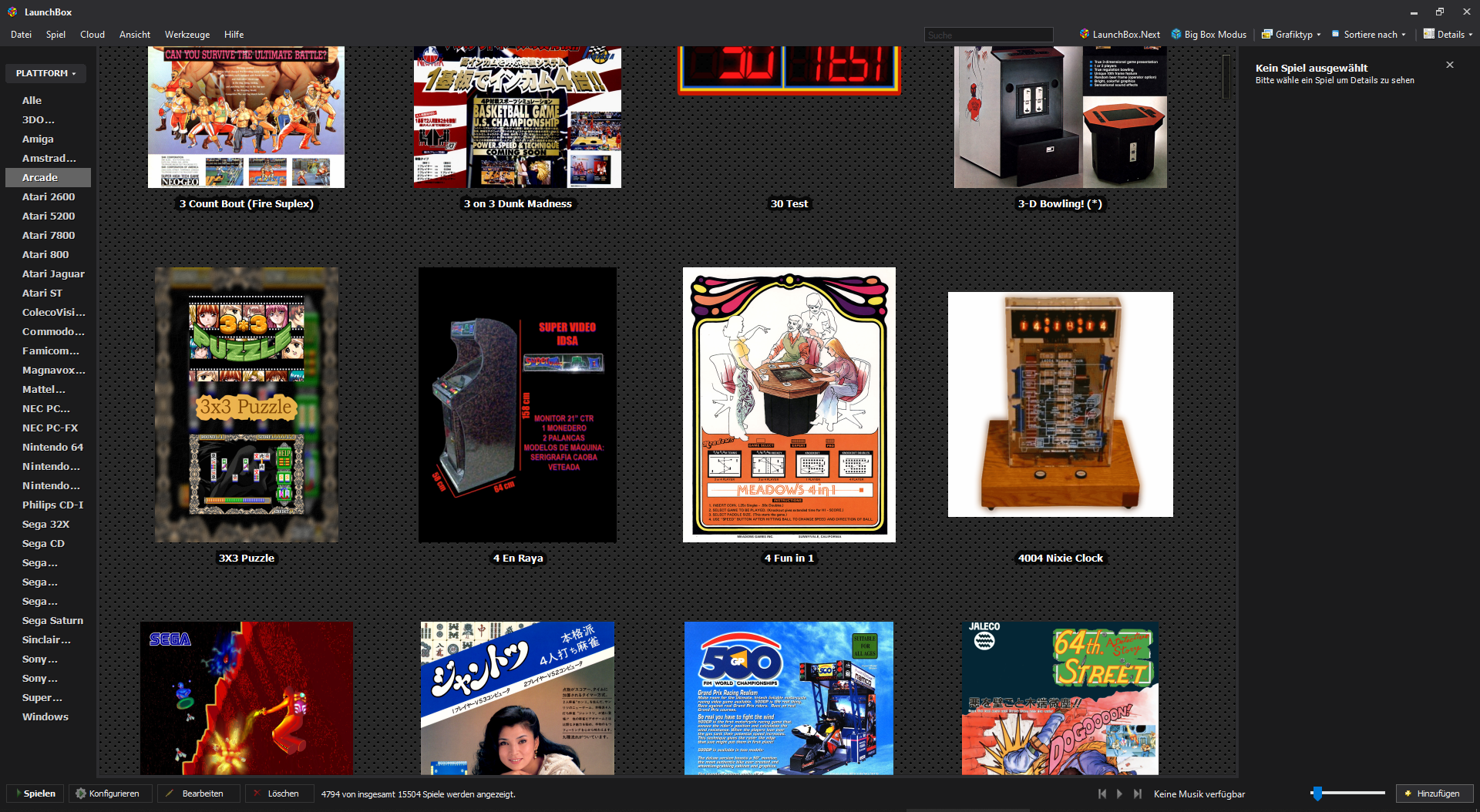This screenshot has width=1480, height=812.
Task: Open the Ansicht menu
Action: [x=135, y=35]
